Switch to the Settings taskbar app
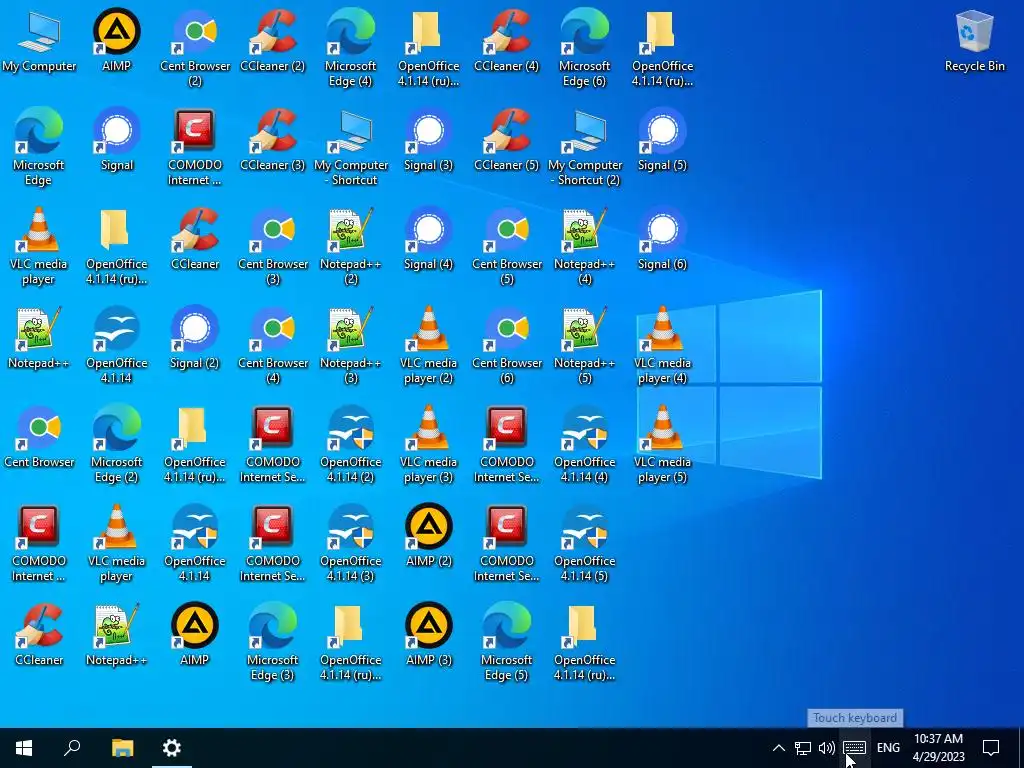 click(172, 748)
